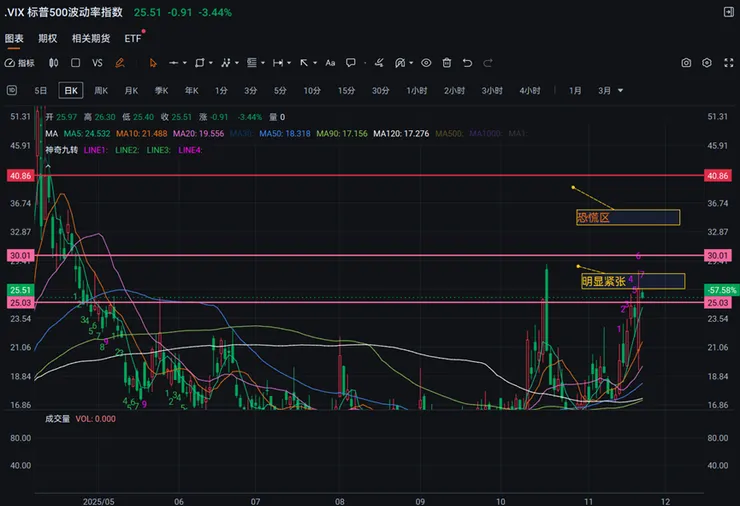Add a comment bubble annotation
This screenshot has width=740, height=506.
coord(351,63)
